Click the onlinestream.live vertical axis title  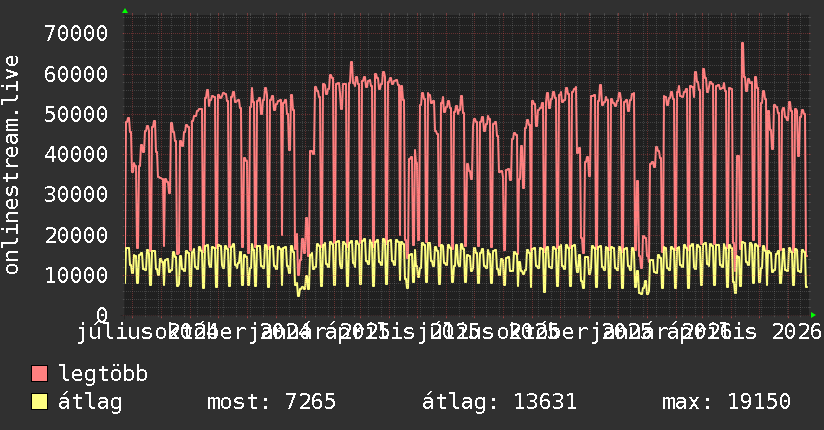11,165
